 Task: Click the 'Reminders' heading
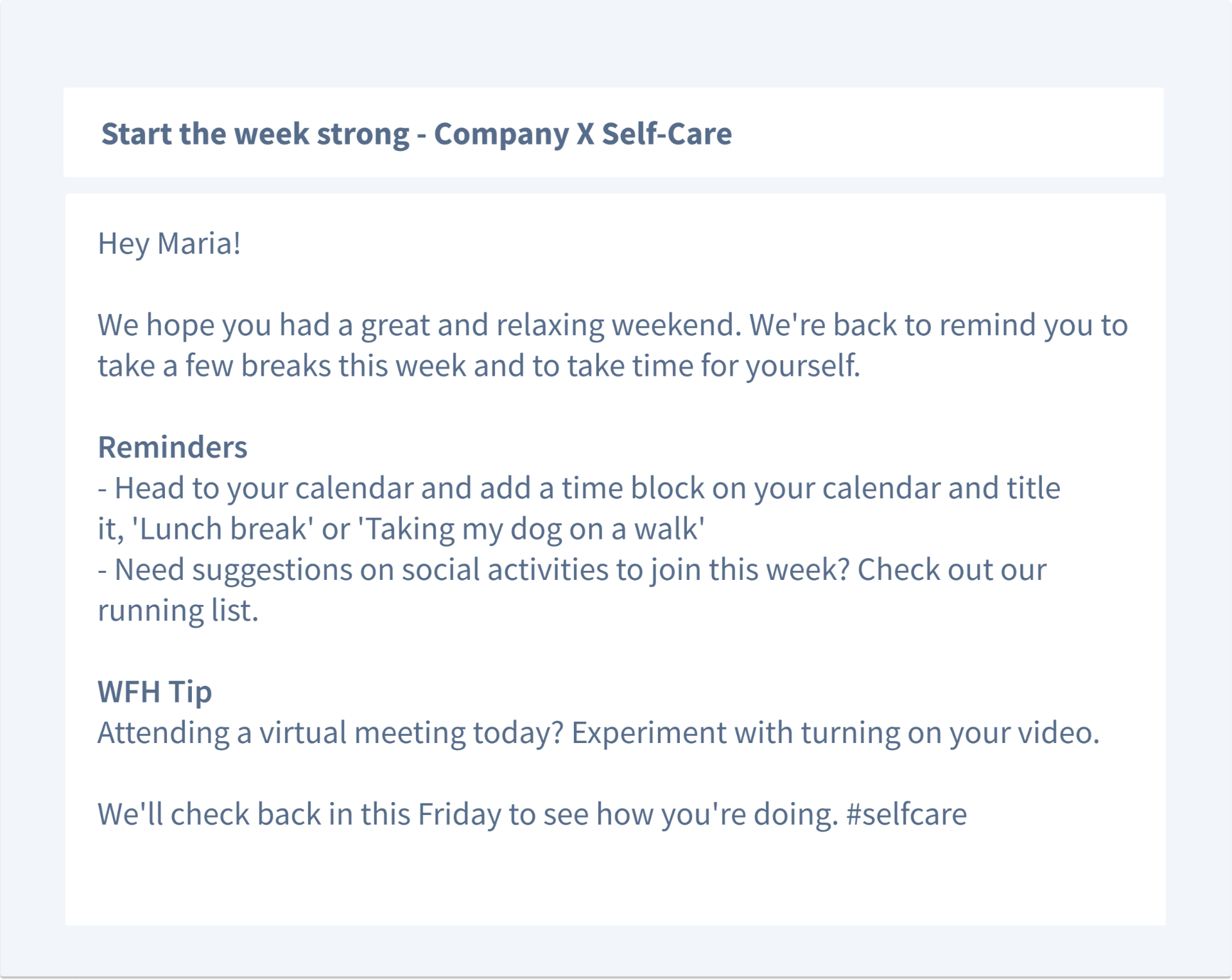172,447
